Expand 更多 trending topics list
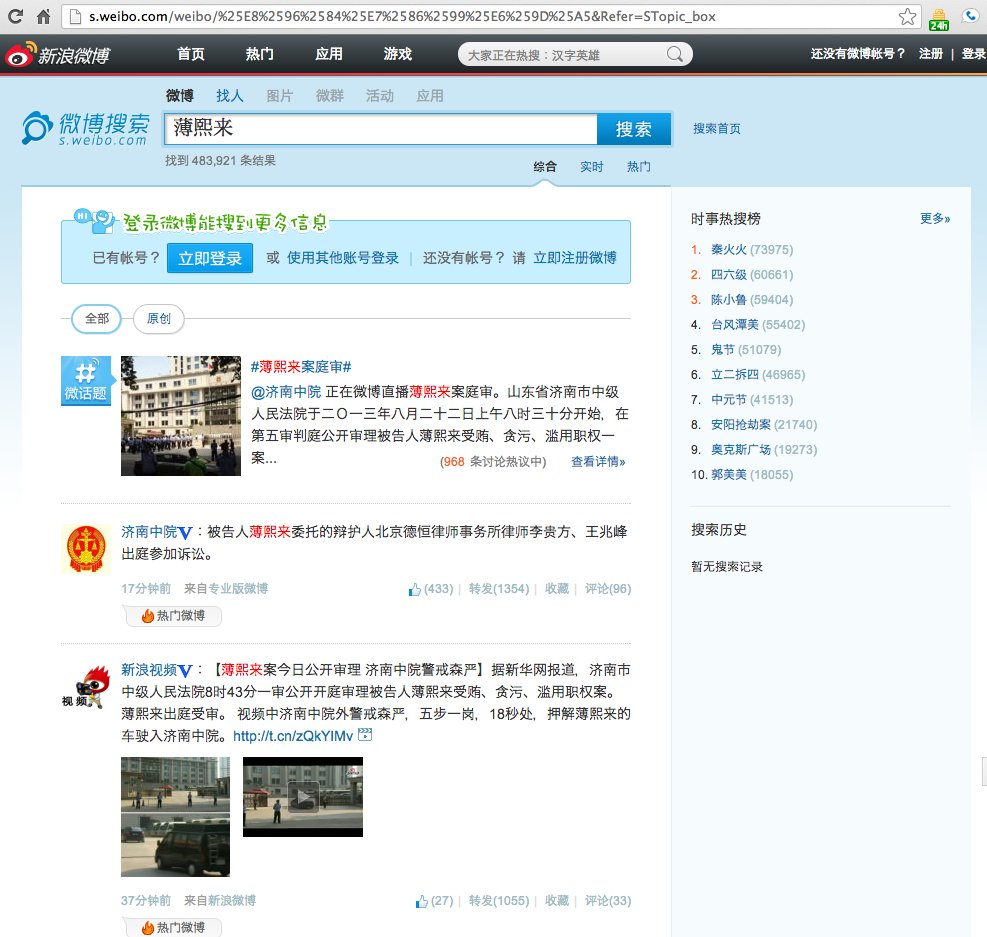This screenshot has width=987, height=937. pos(934,218)
